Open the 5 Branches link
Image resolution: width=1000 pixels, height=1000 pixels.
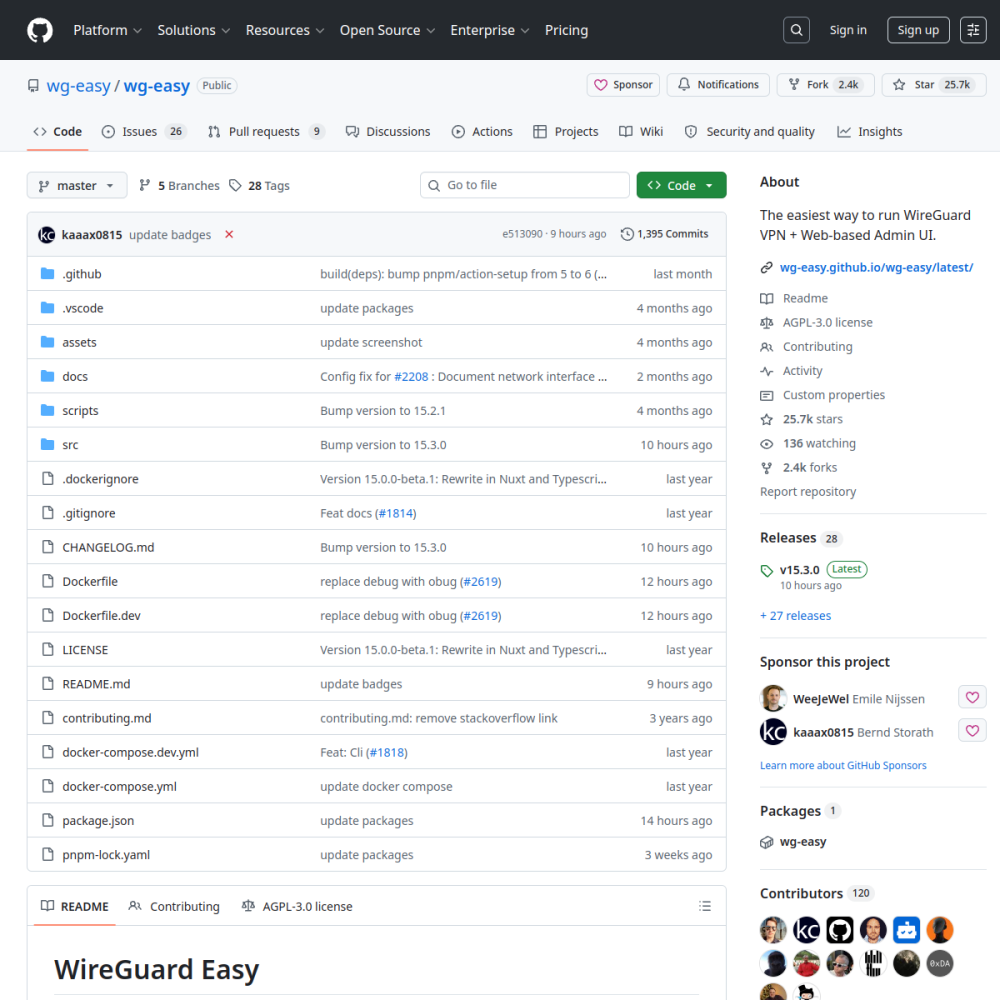pos(179,186)
